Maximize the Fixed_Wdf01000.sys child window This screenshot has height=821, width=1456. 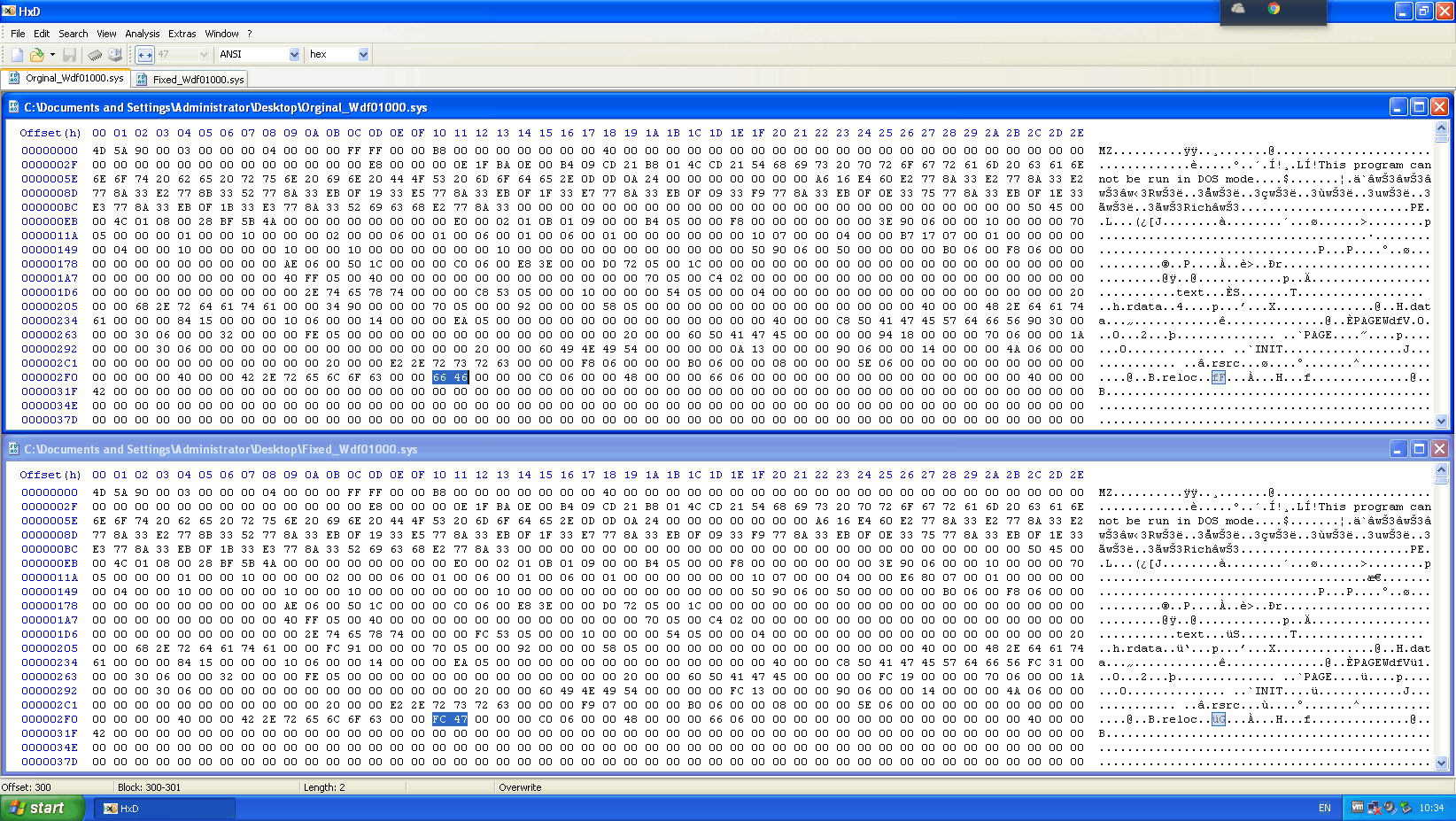pyautogui.click(x=1419, y=449)
